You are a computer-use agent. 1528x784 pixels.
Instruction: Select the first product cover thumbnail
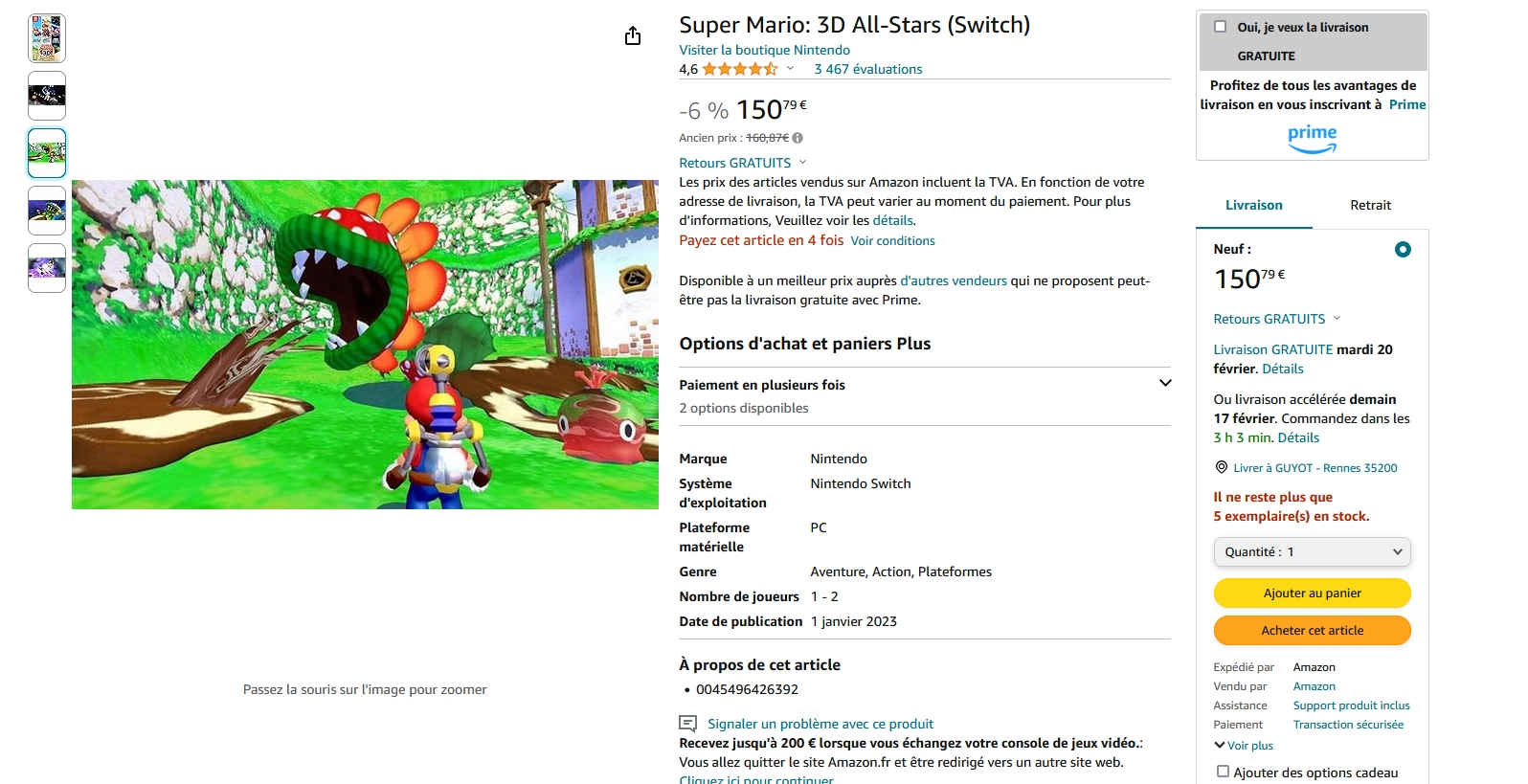pos(47,38)
